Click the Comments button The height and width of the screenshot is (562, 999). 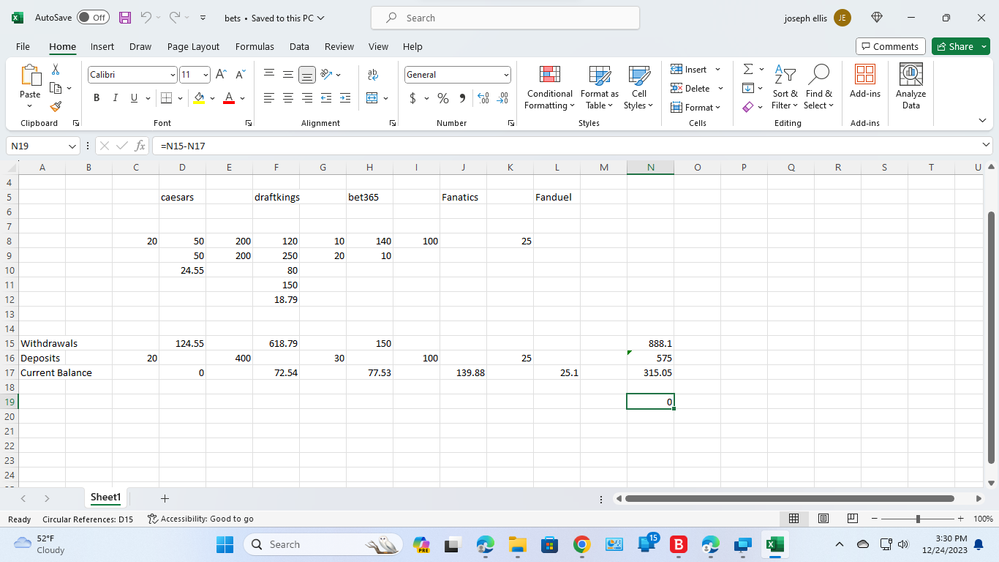click(890, 47)
